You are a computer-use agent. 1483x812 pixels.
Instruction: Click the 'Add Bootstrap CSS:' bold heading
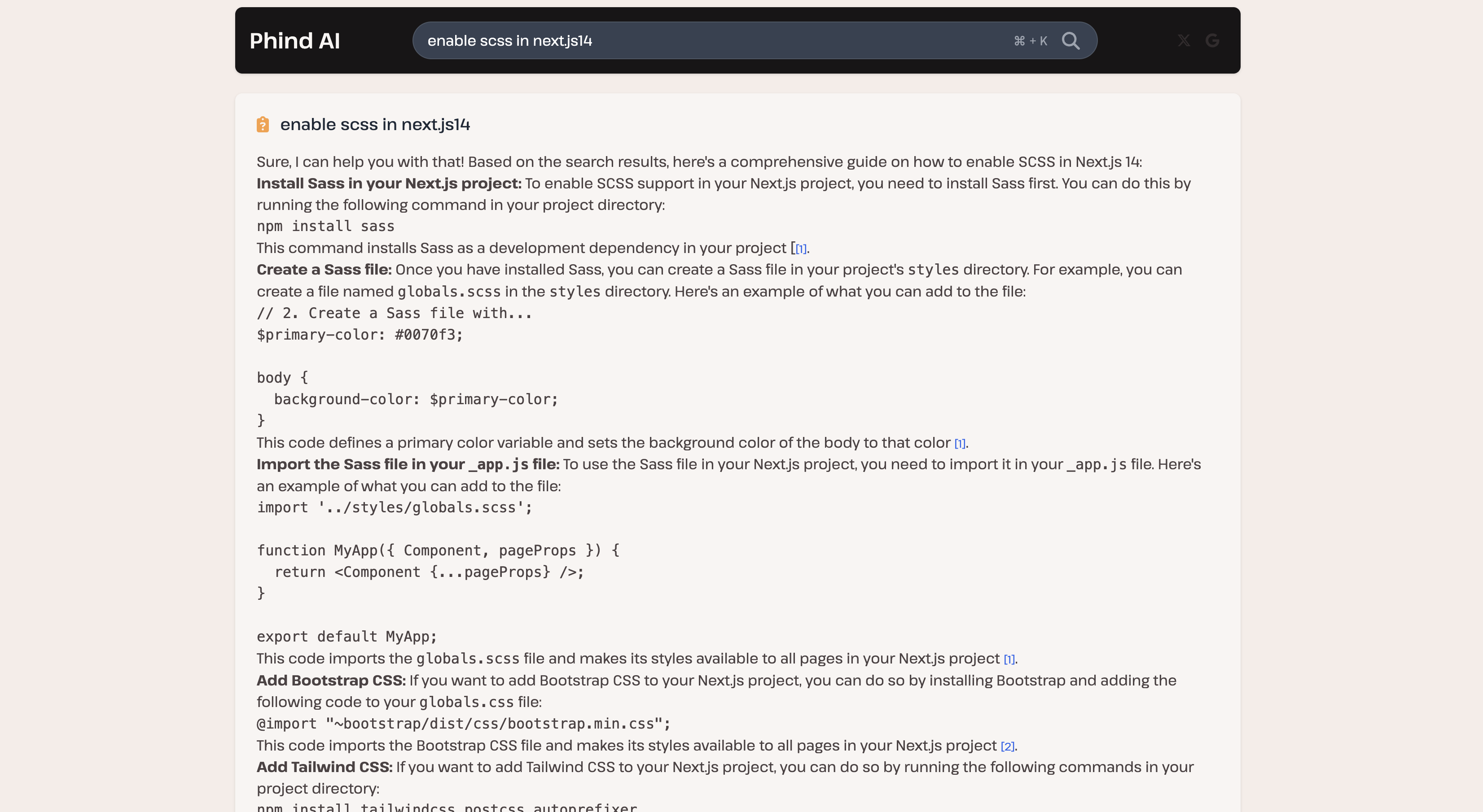[x=331, y=680]
